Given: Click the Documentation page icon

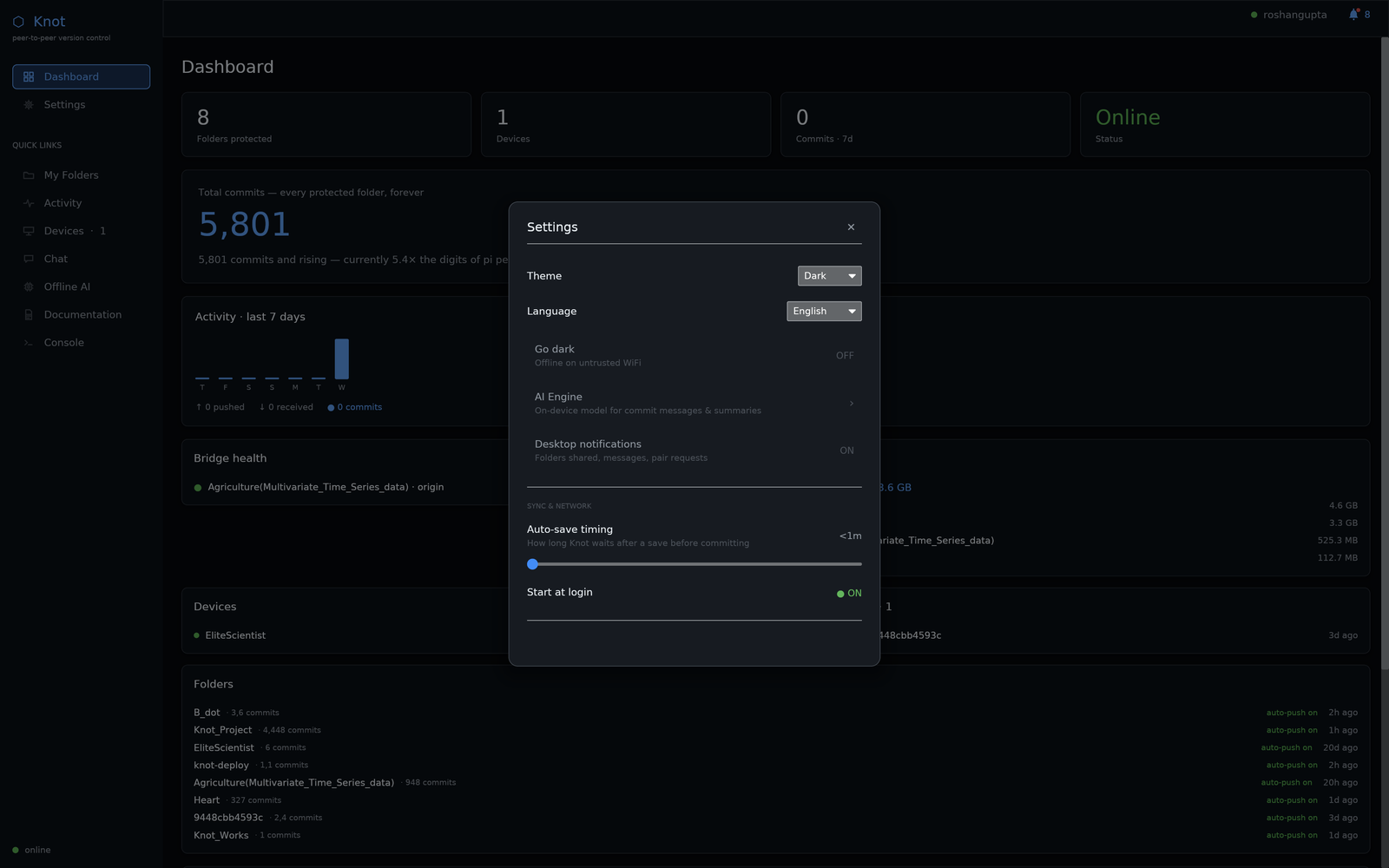Looking at the screenshot, I should [x=29, y=315].
